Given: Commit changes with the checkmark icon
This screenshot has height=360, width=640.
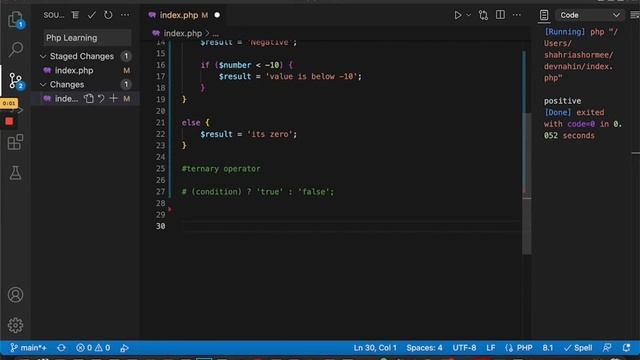Looking at the screenshot, I should pyautogui.click(x=91, y=15).
